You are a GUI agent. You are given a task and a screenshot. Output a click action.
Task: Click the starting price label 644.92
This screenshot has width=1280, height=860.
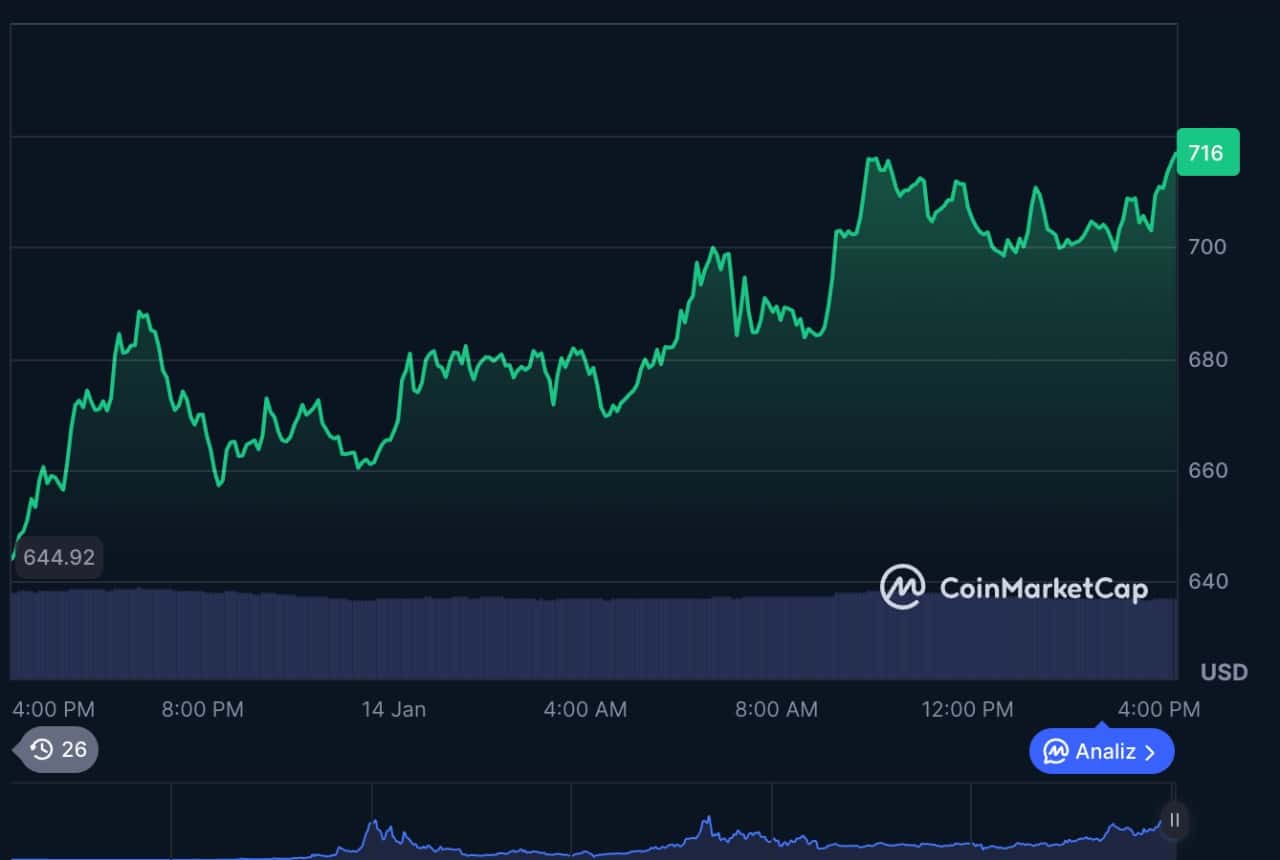[x=59, y=557]
